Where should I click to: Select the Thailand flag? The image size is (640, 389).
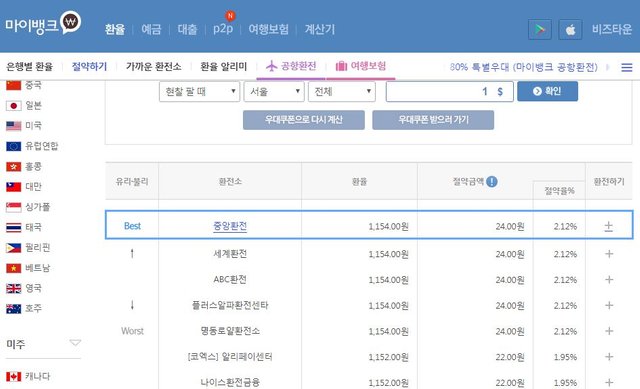click(x=13, y=227)
